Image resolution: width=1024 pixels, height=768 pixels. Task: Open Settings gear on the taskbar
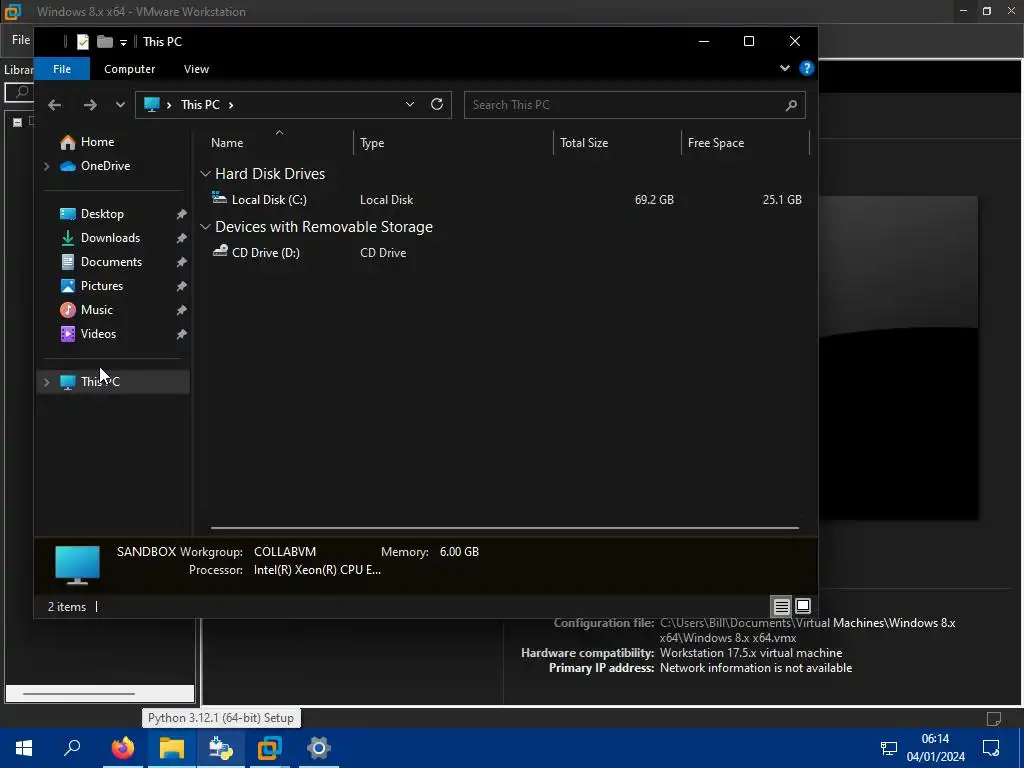click(319, 748)
